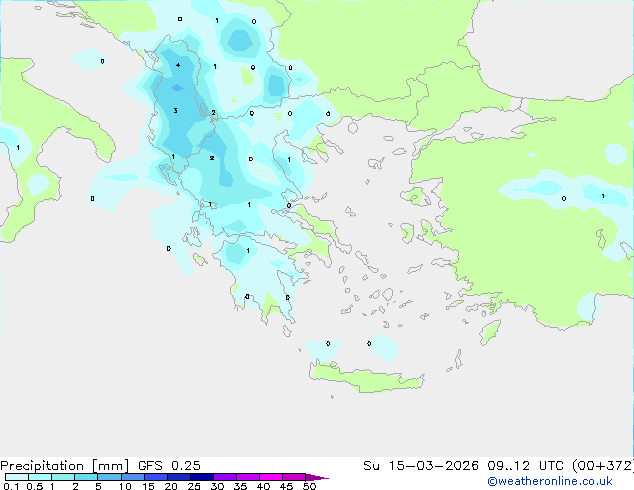
Task: Select the 2–5 mm legend color swatch
Action: click(x=86, y=477)
